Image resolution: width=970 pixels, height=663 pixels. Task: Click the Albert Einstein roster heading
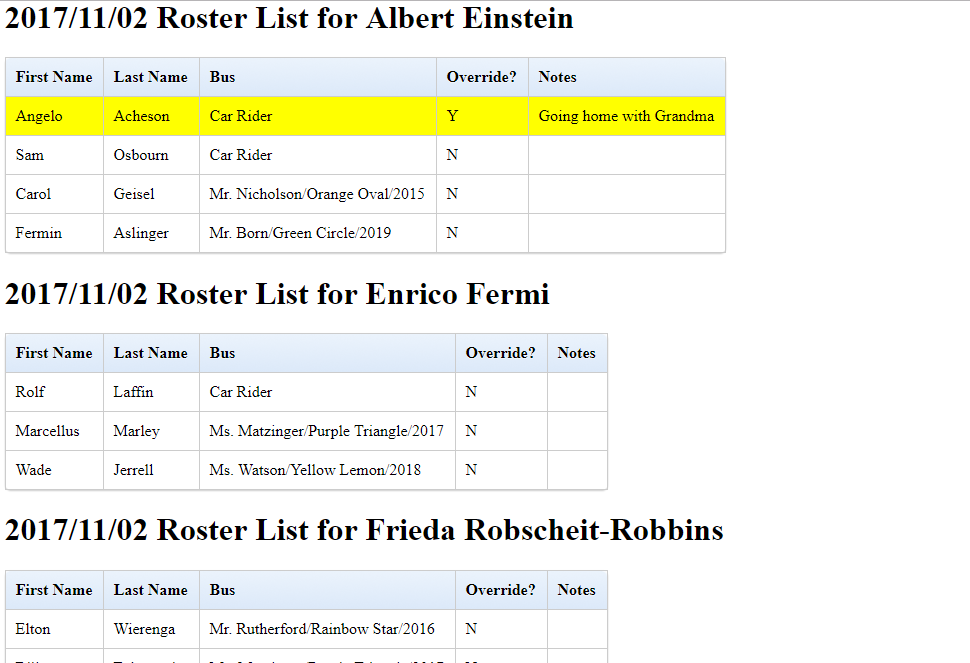coord(289,18)
